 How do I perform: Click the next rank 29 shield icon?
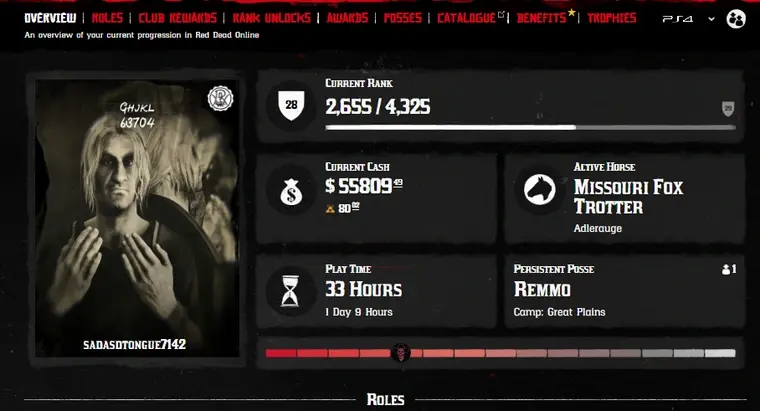coord(728,109)
